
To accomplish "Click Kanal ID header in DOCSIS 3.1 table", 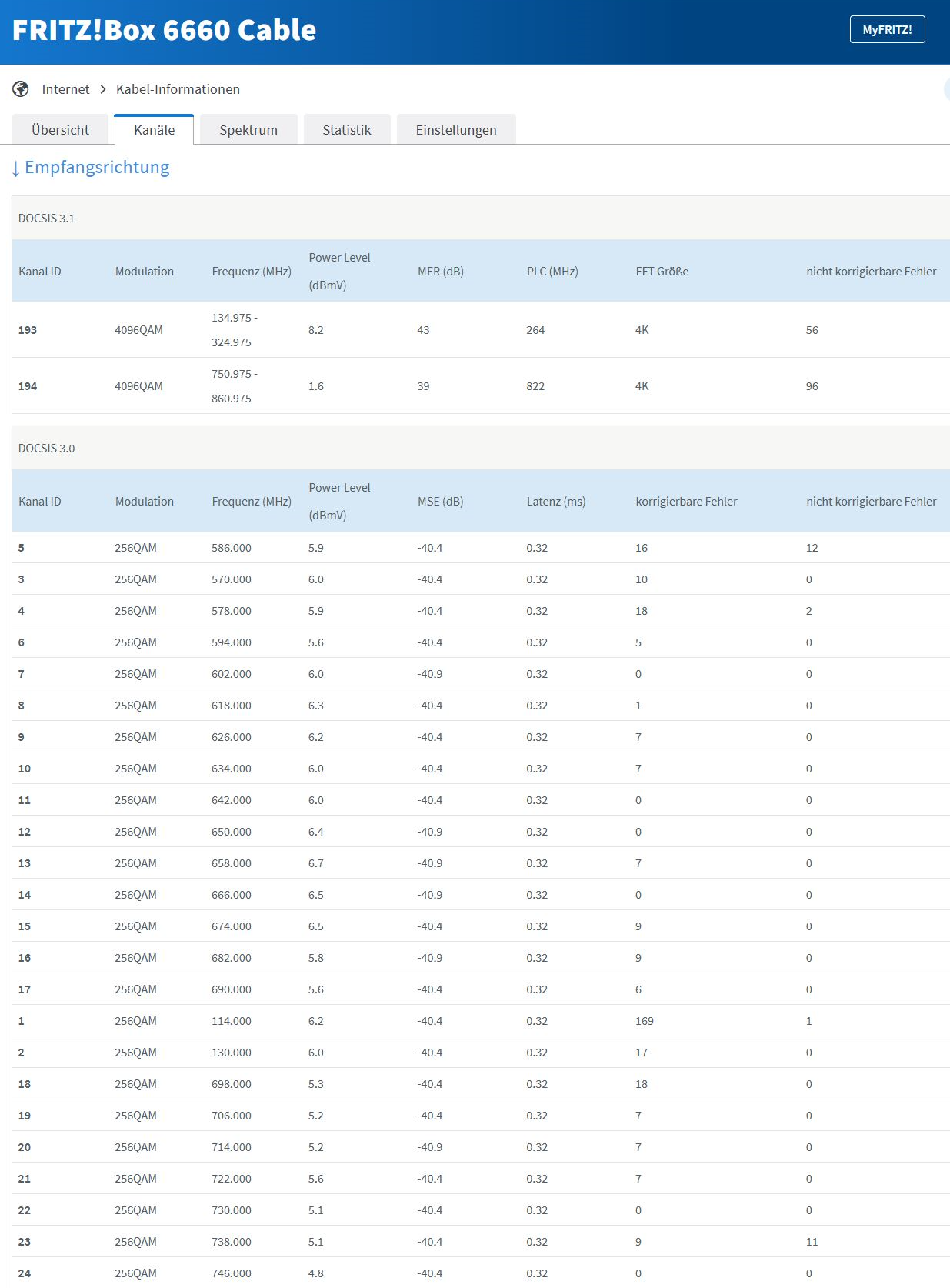I will coord(40,272).
